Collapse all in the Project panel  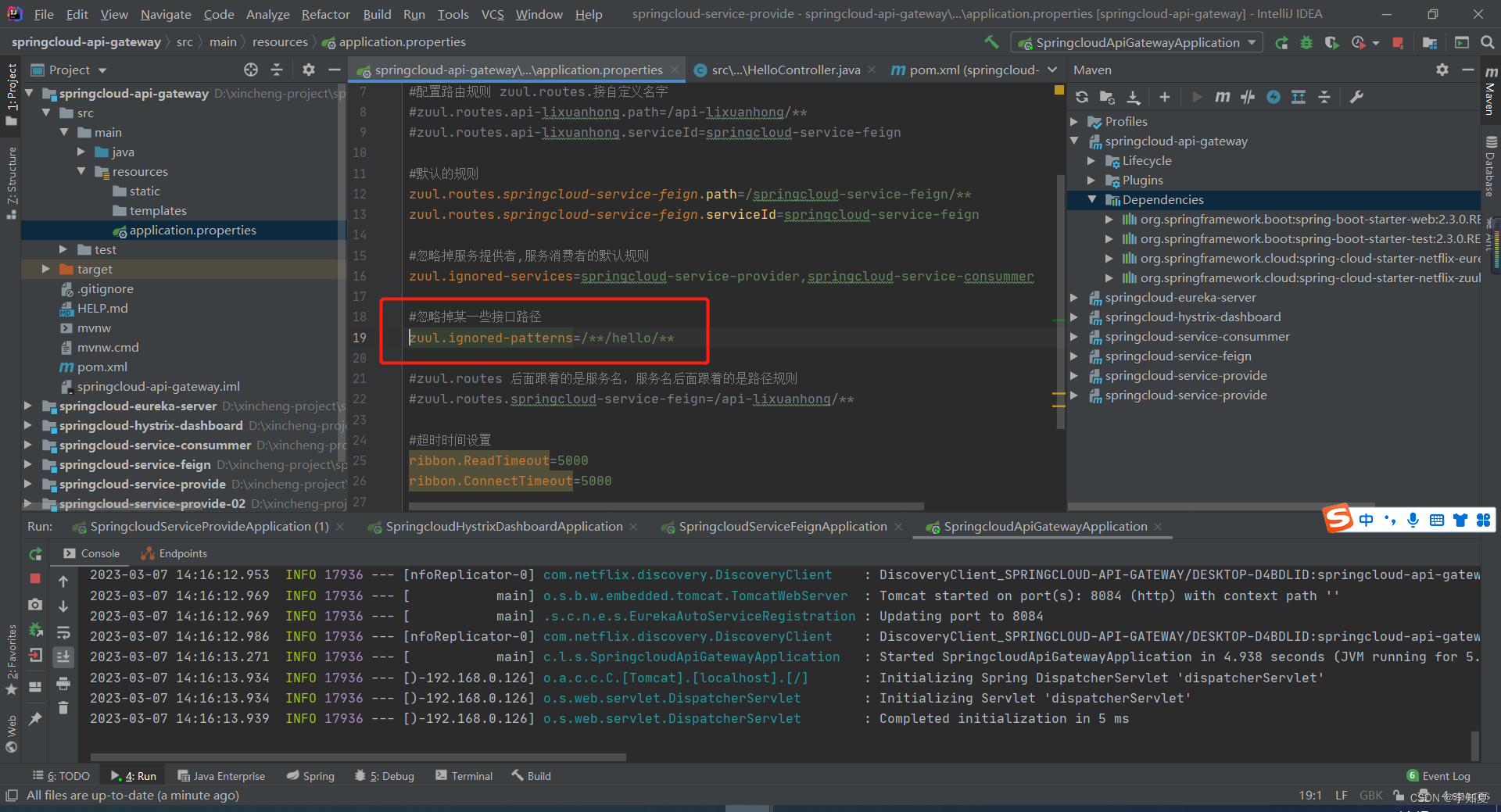click(x=277, y=70)
